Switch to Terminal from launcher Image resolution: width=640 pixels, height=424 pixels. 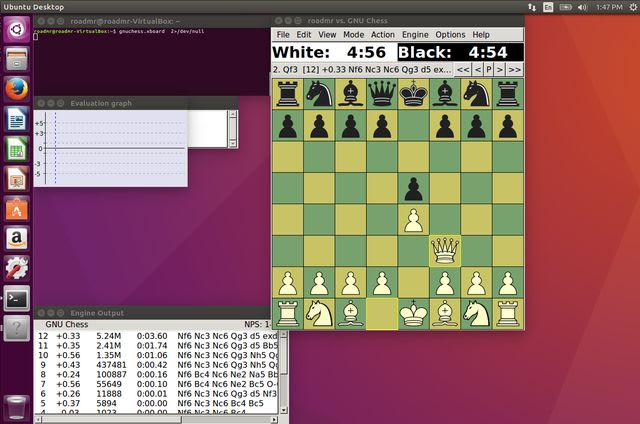17,298
